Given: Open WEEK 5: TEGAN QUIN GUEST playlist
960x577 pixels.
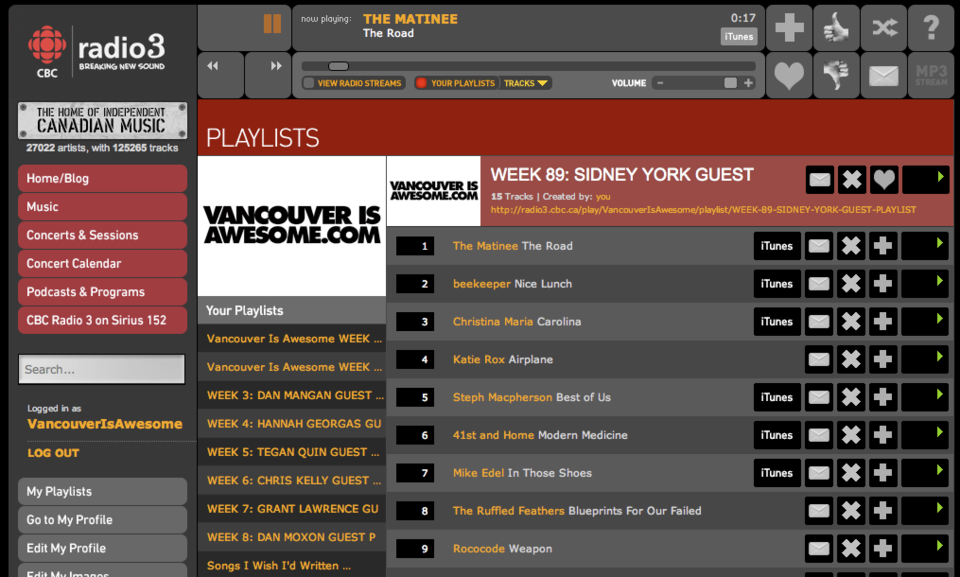Looking at the screenshot, I should (292, 452).
